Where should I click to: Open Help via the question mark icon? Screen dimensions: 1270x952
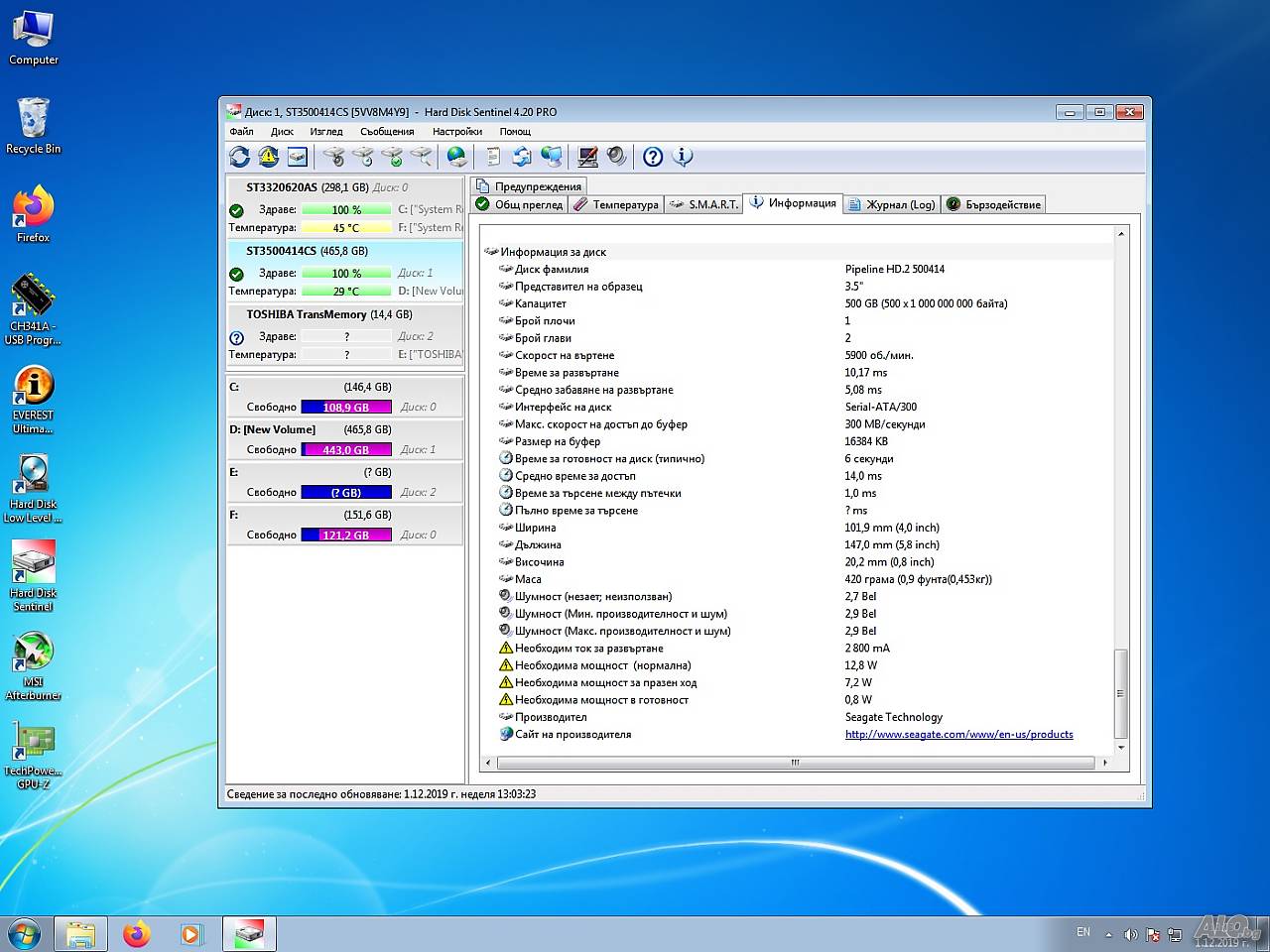pos(653,157)
